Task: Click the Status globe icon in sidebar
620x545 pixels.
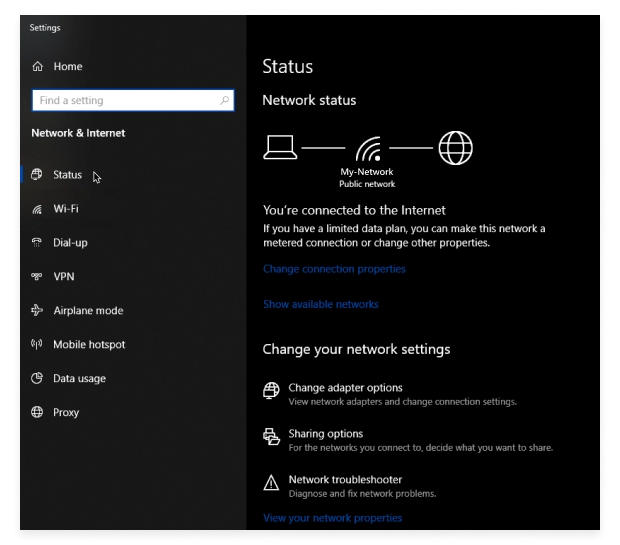Action: tap(38, 175)
